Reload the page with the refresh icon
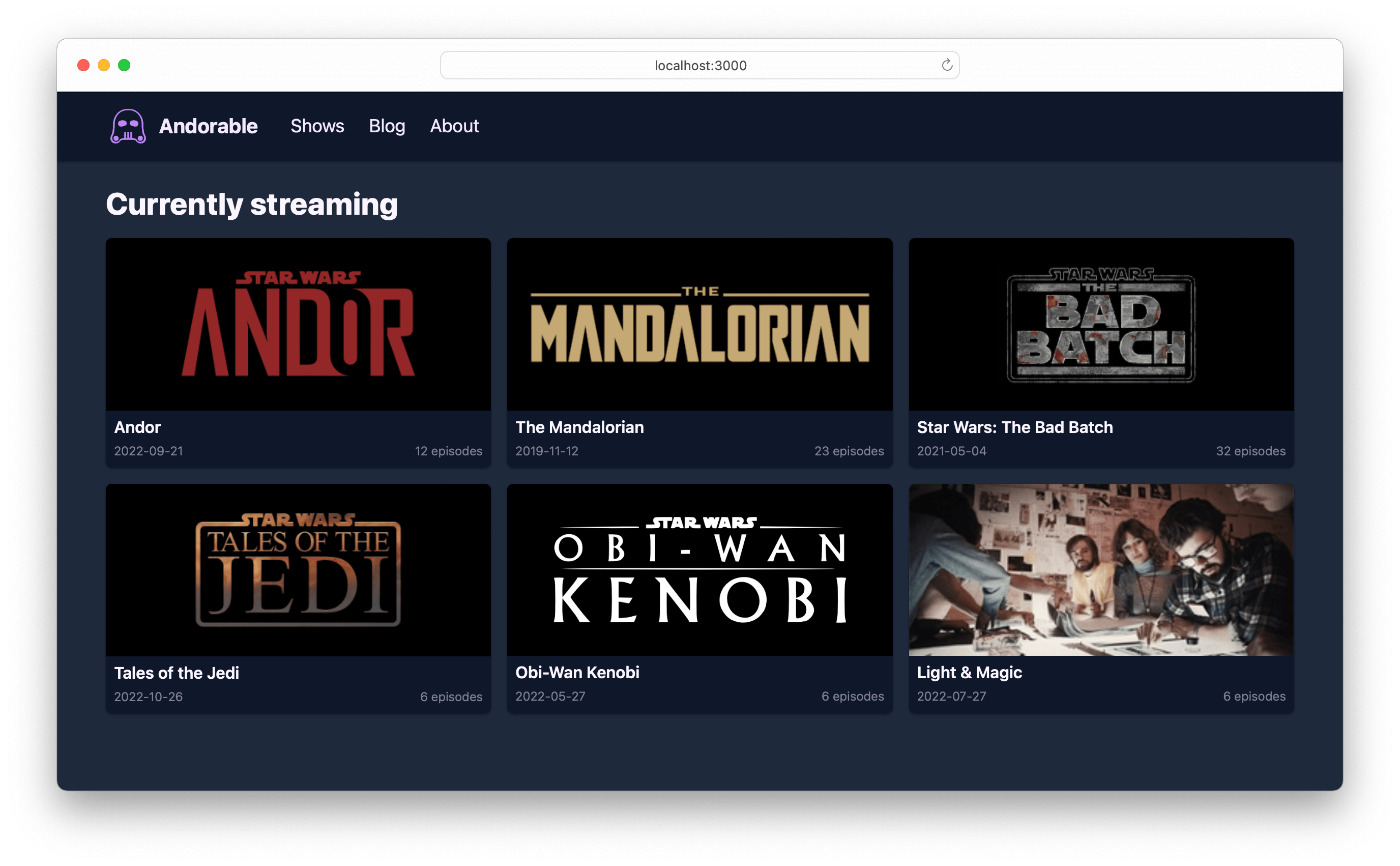The width and height of the screenshot is (1400, 866). [947, 65]
